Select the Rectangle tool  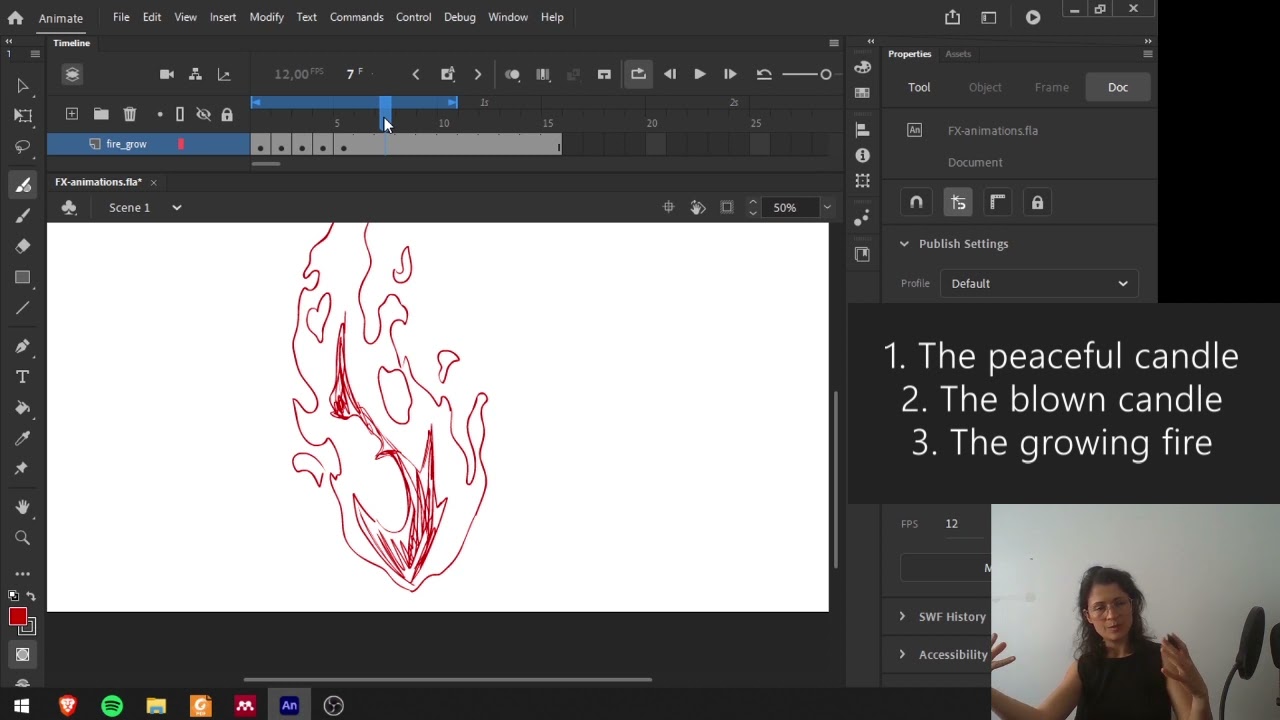[x=23, y=277]
